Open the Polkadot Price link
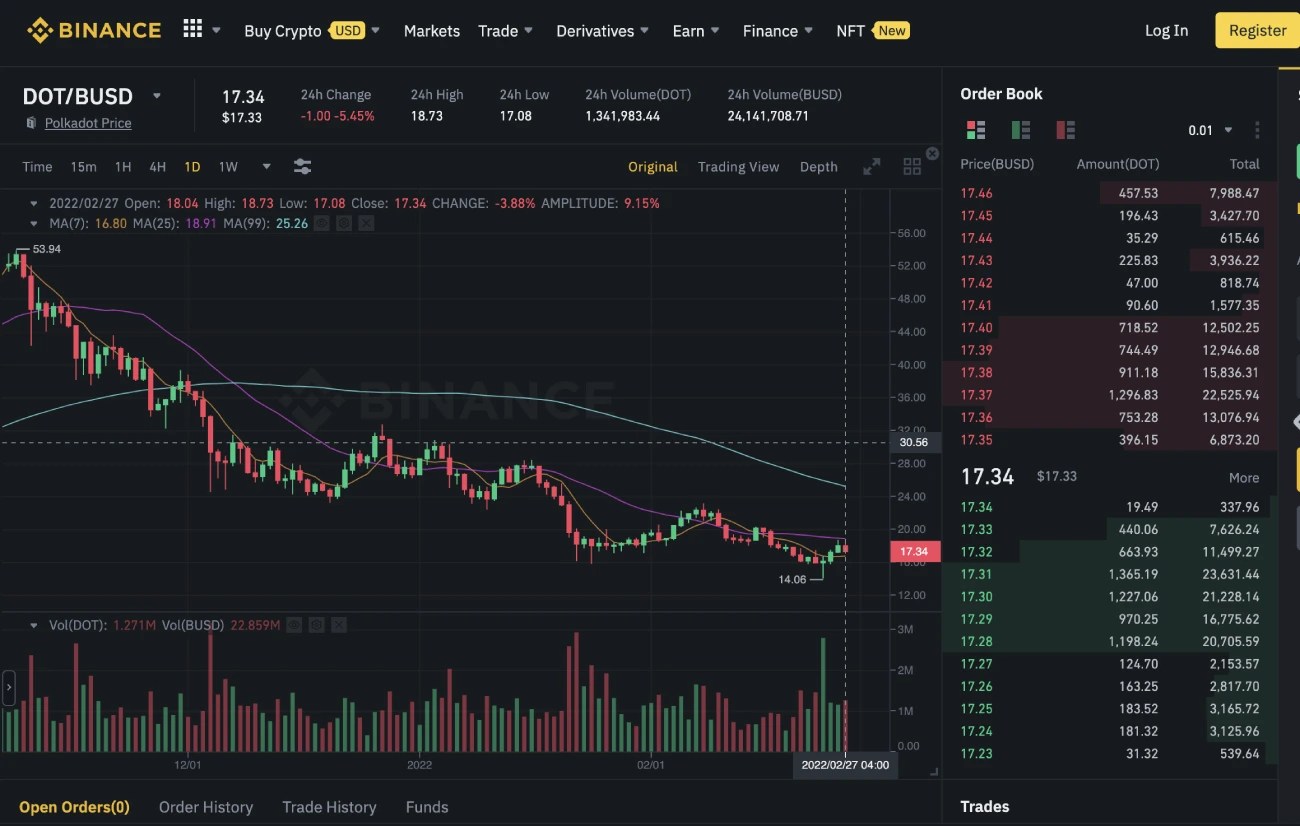Viewport: 1300px width, 826px height. (88, 123)
